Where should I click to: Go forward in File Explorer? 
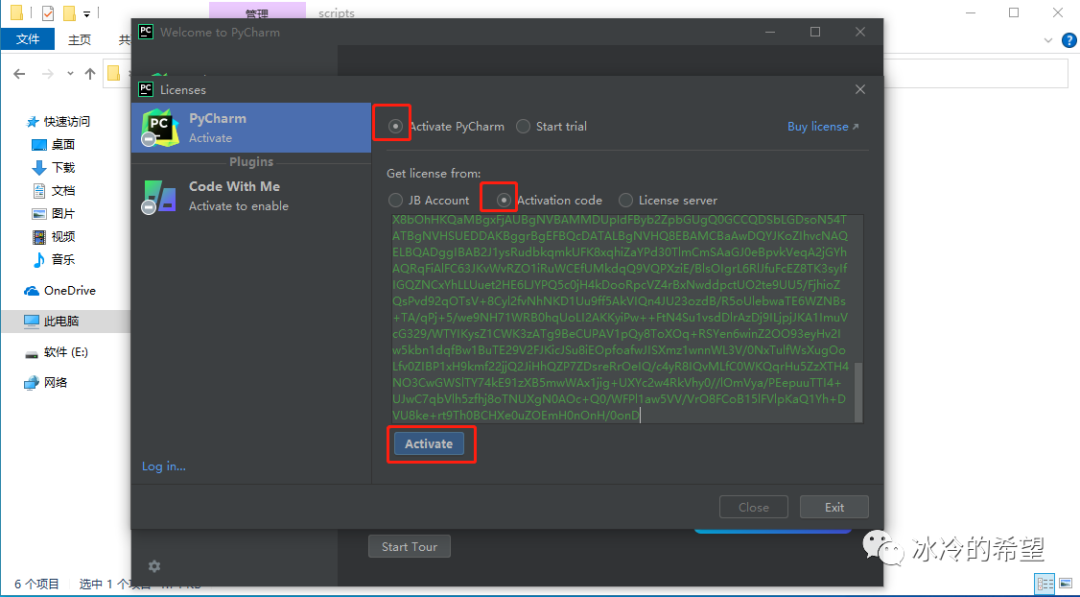(47, 74)
